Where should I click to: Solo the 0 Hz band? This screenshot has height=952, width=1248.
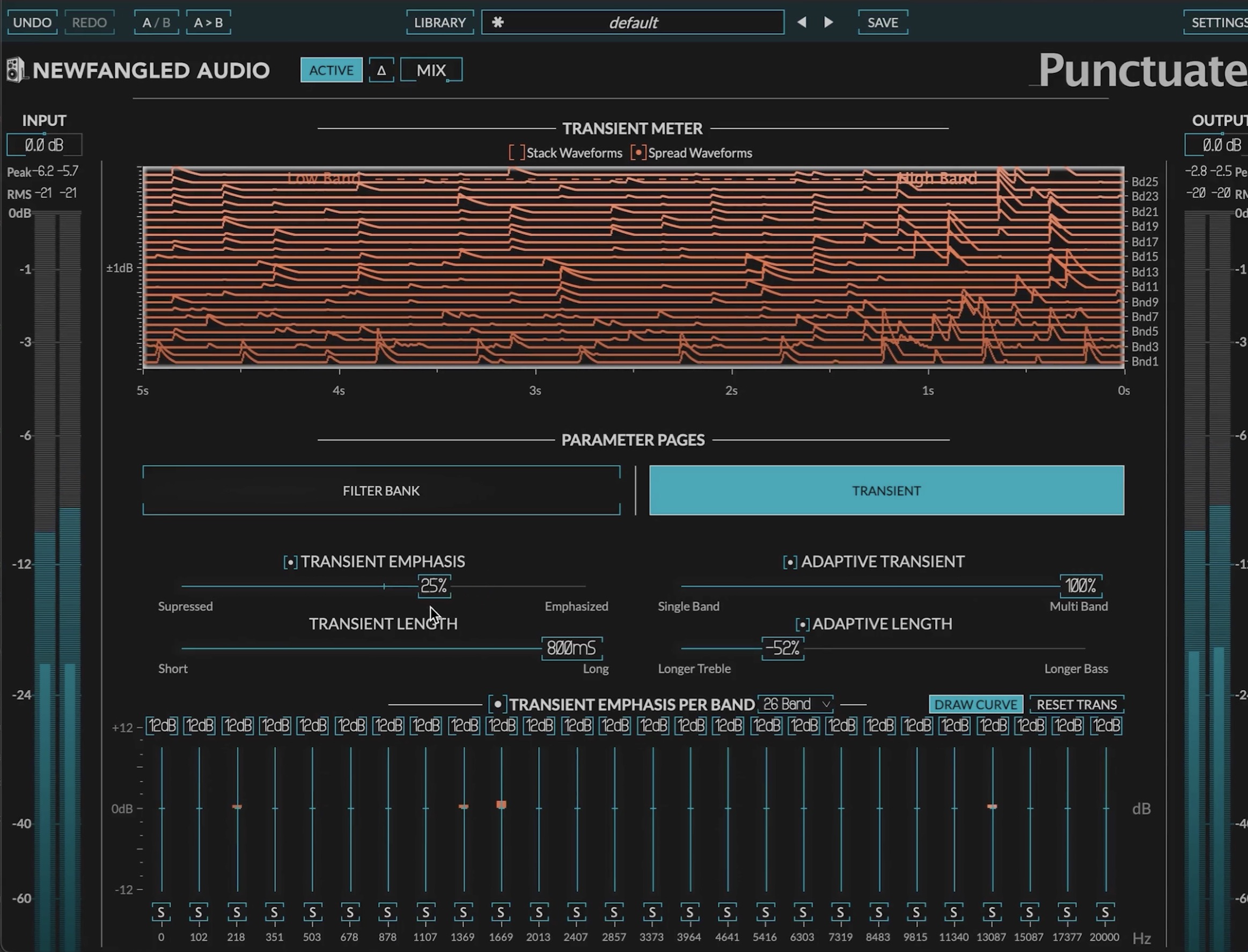161,912
